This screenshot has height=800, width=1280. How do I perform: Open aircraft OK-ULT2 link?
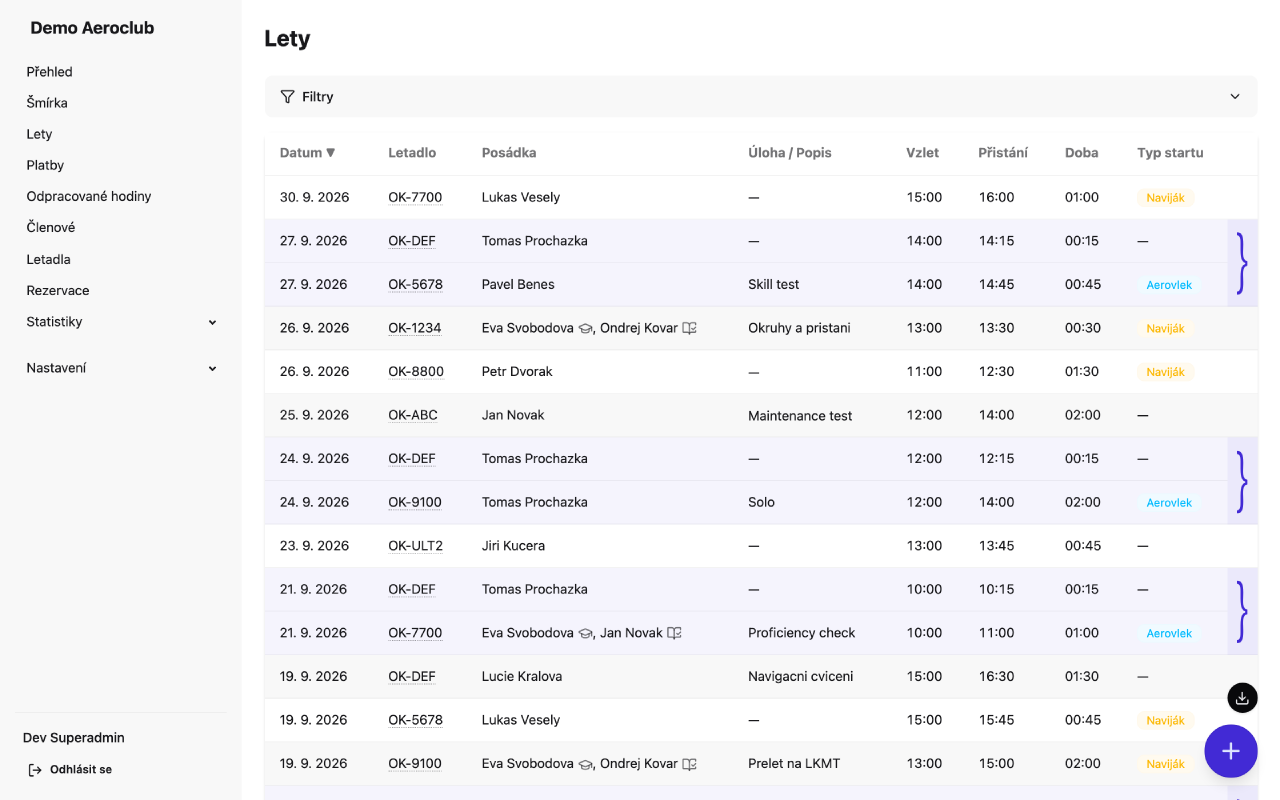click(x=415, y=546)
